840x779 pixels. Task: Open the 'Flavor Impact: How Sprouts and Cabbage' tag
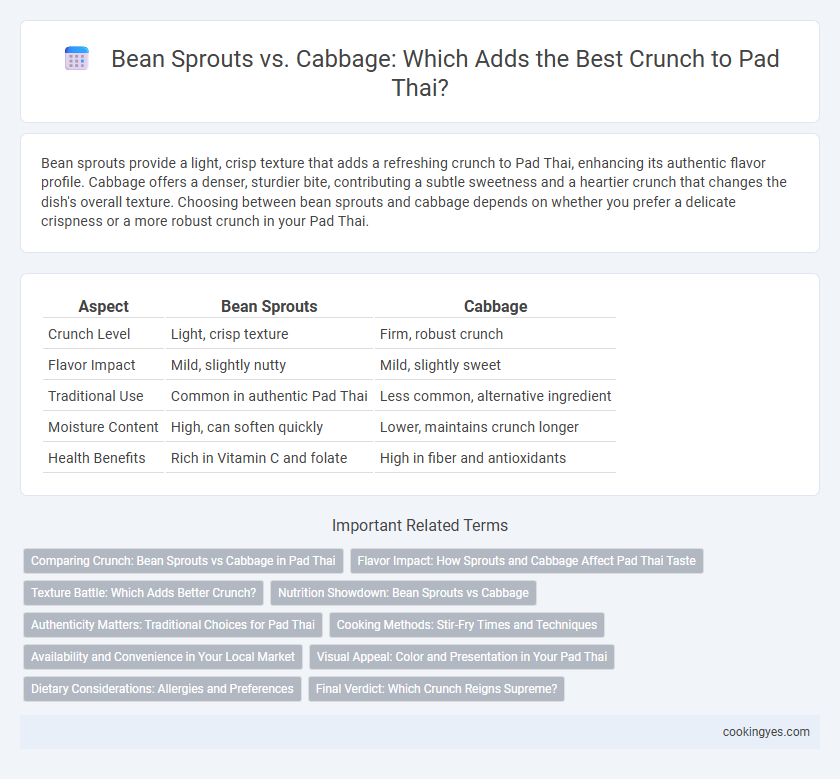pos(527,561)
